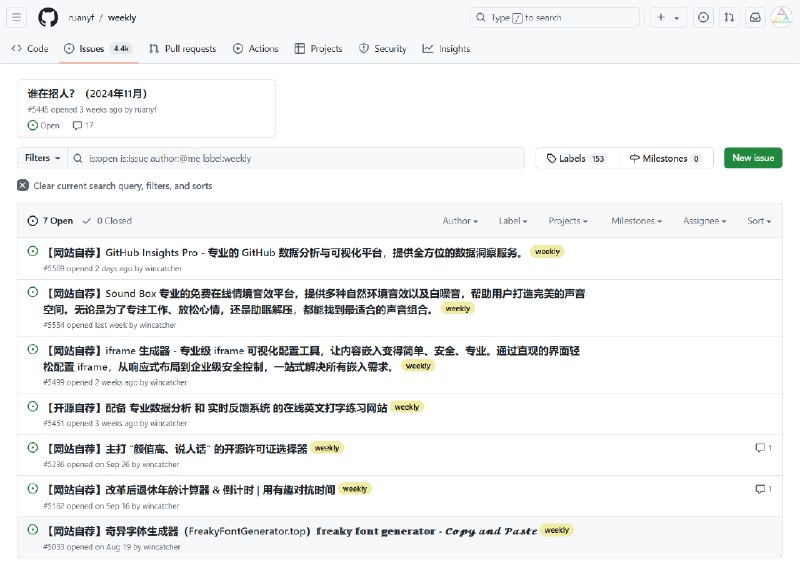
Task: Switch to the Security tab
Action: coord(383,48)
